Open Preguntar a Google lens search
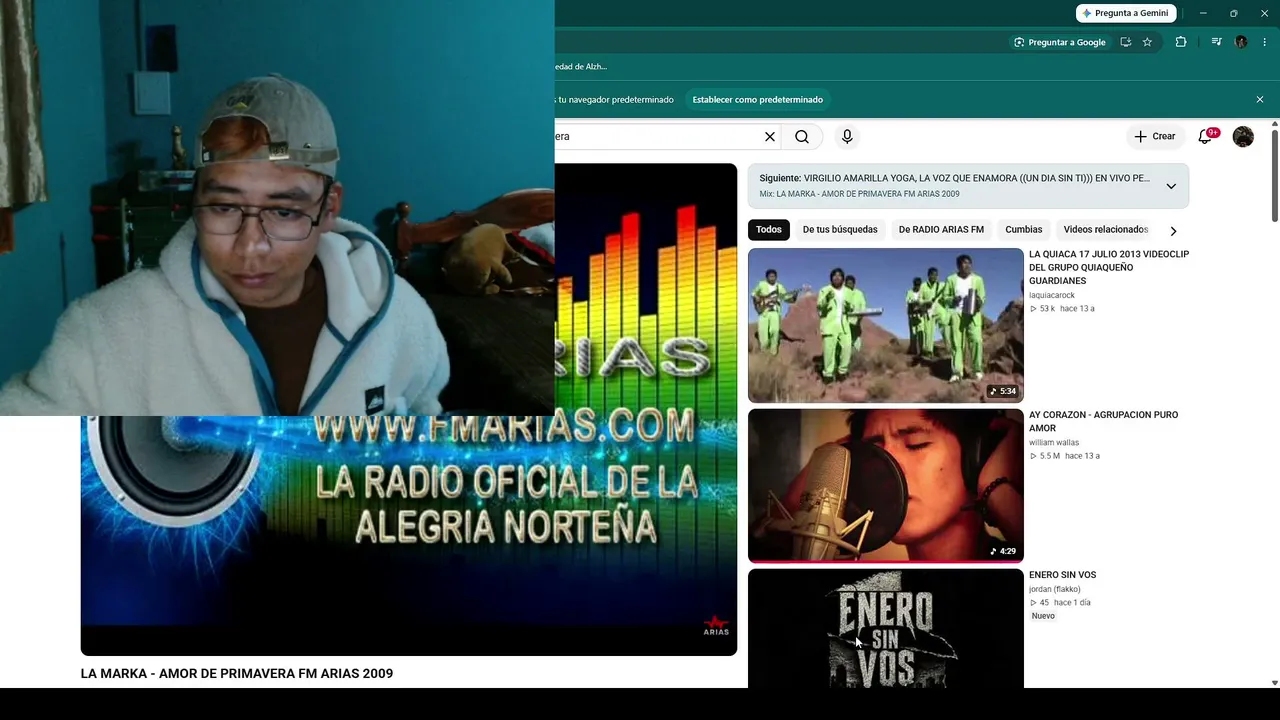The image size is (1280, 720). coord(1059,42)
